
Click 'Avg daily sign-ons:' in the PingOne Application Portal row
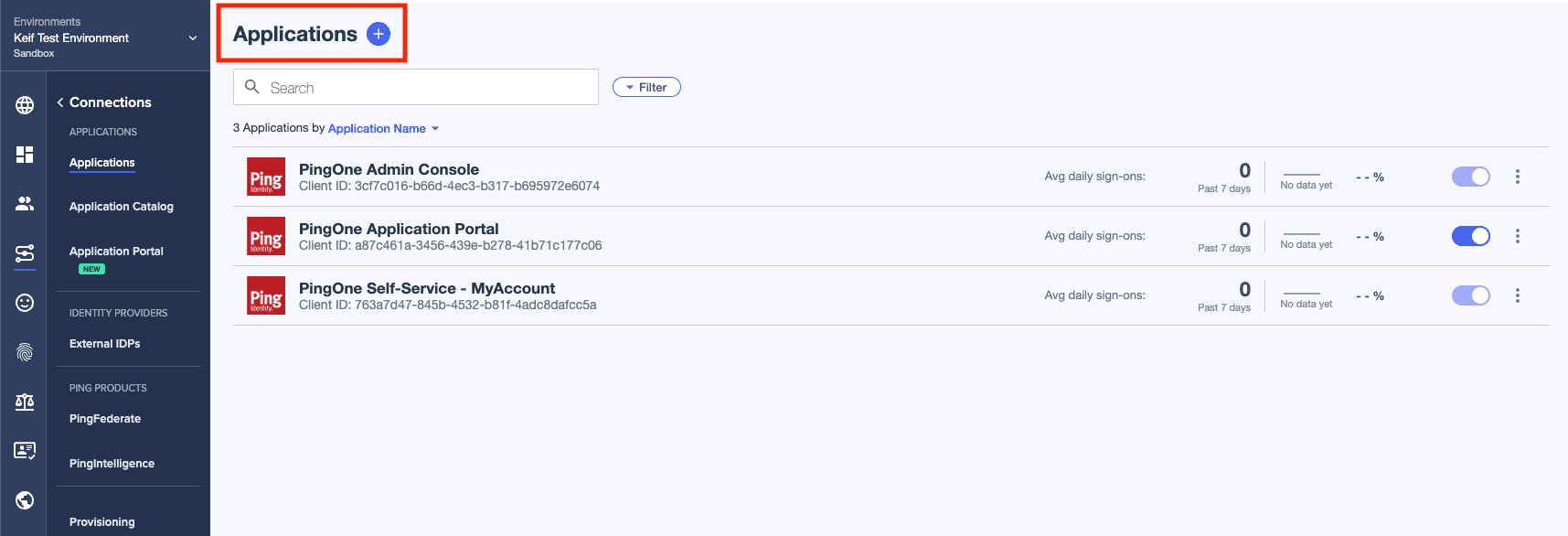coord(1095,236)
